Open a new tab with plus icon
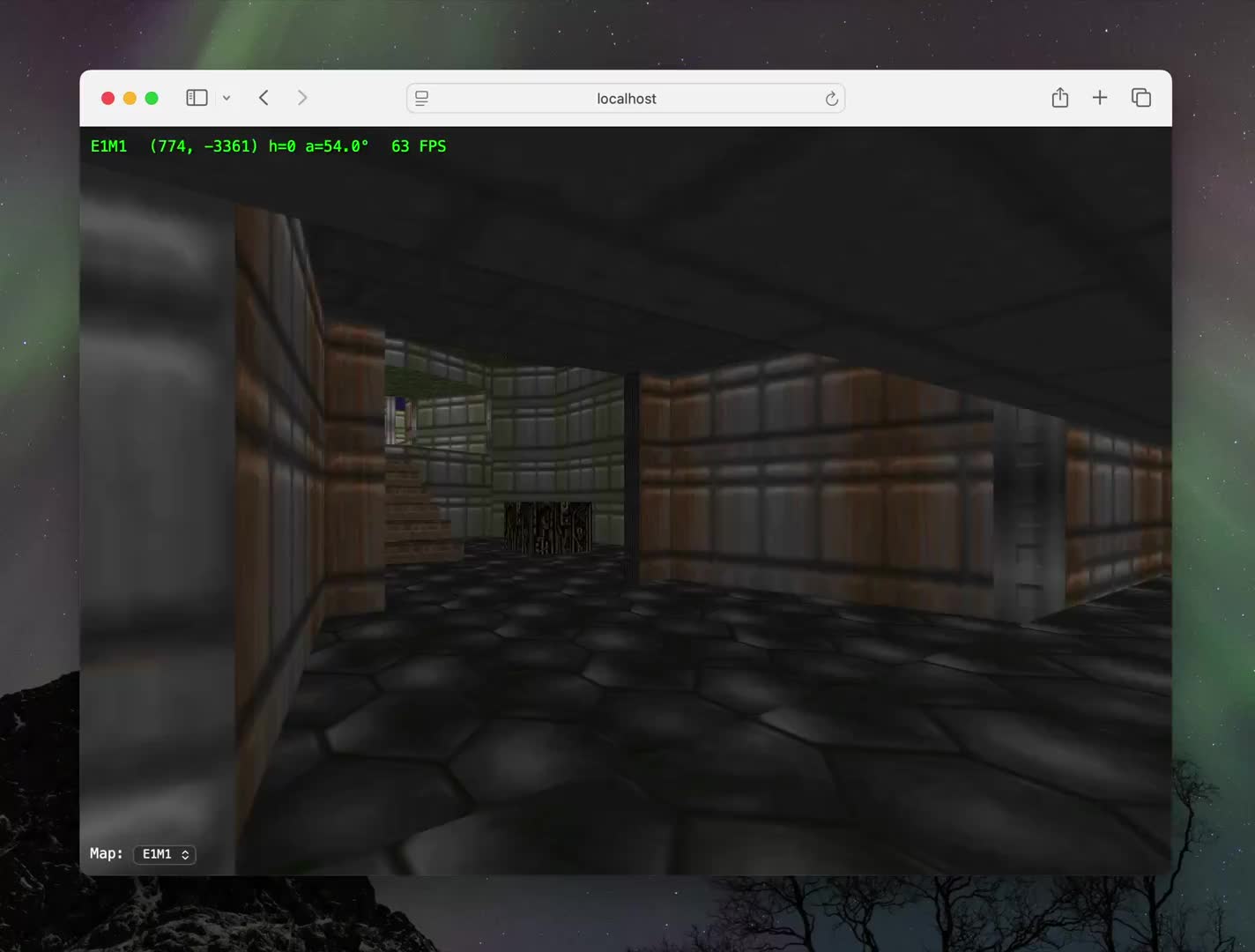 click(1100, 98)
